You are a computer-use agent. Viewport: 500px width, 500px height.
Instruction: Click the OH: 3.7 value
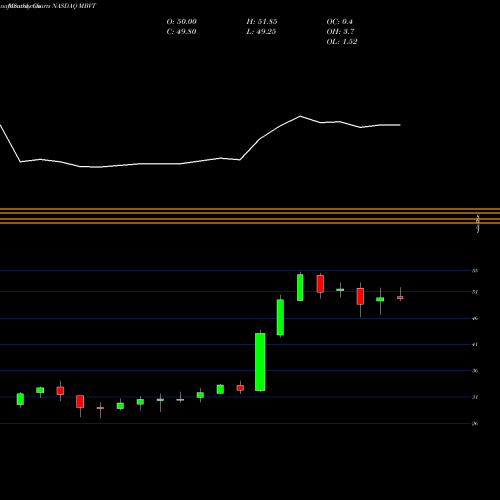pyautogui.click(x=340, y=32)
